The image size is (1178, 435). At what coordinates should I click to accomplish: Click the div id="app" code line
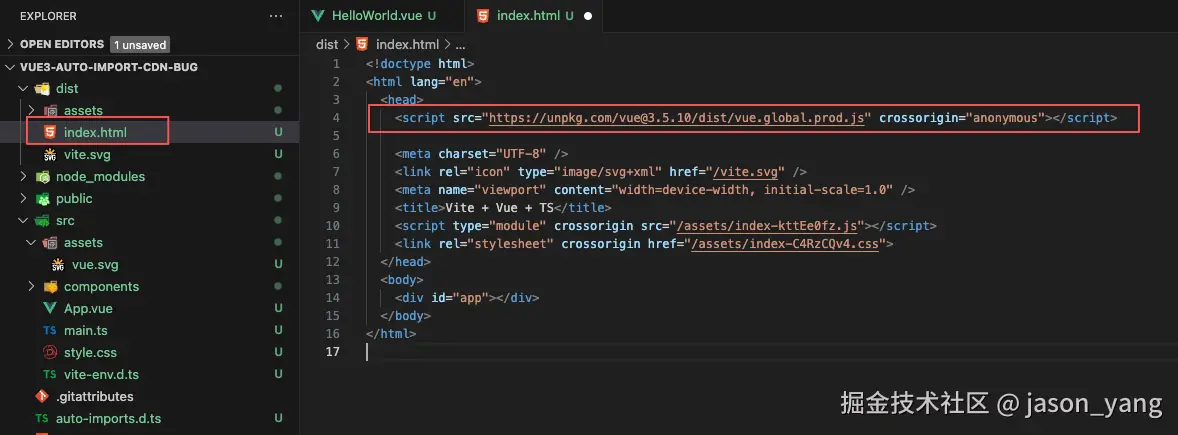[x=467, y=298]
